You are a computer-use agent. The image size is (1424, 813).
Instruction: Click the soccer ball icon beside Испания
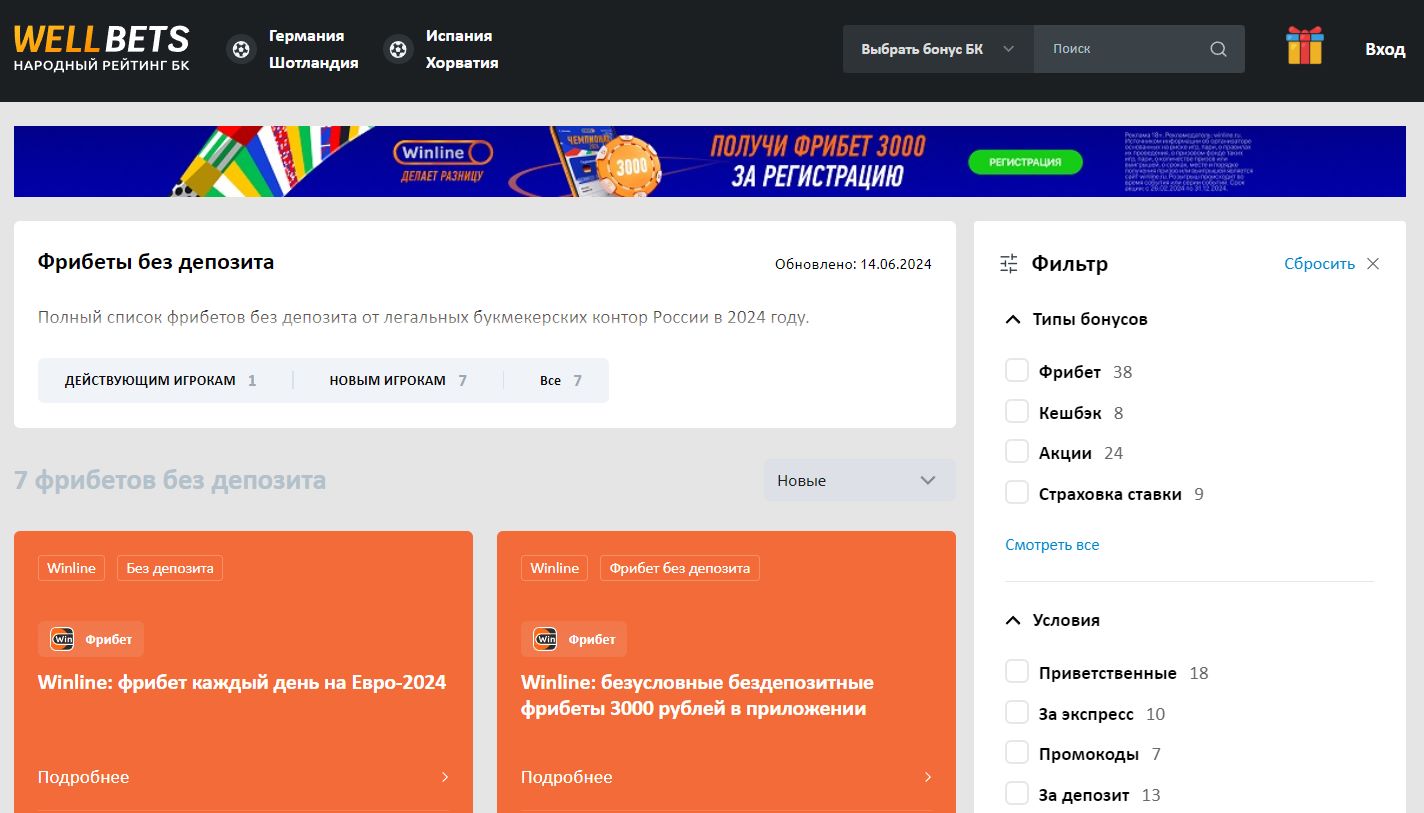tap(398, 48)
